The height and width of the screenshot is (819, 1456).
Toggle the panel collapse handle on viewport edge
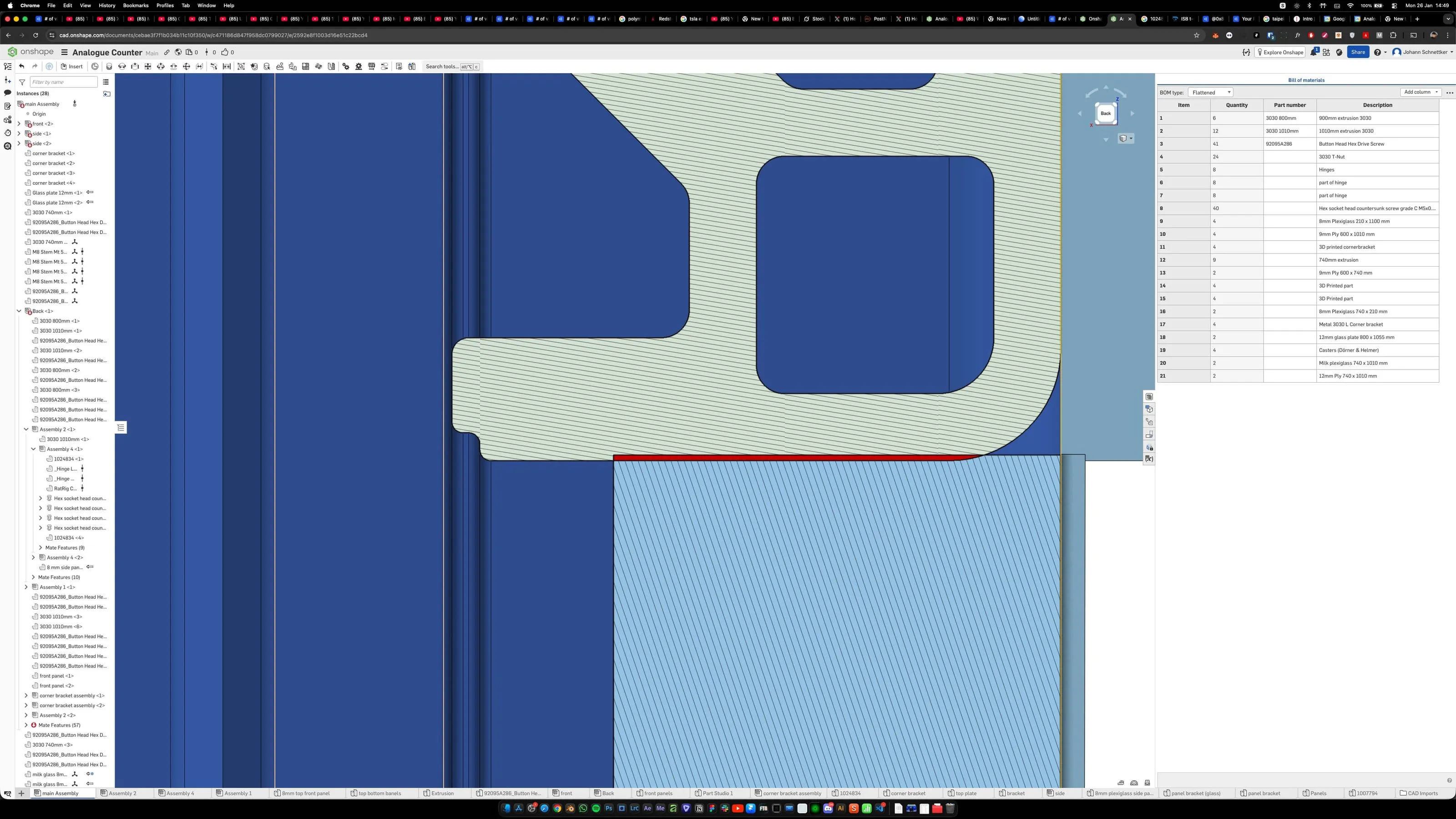pyautogui.click(x=121, y=428)
